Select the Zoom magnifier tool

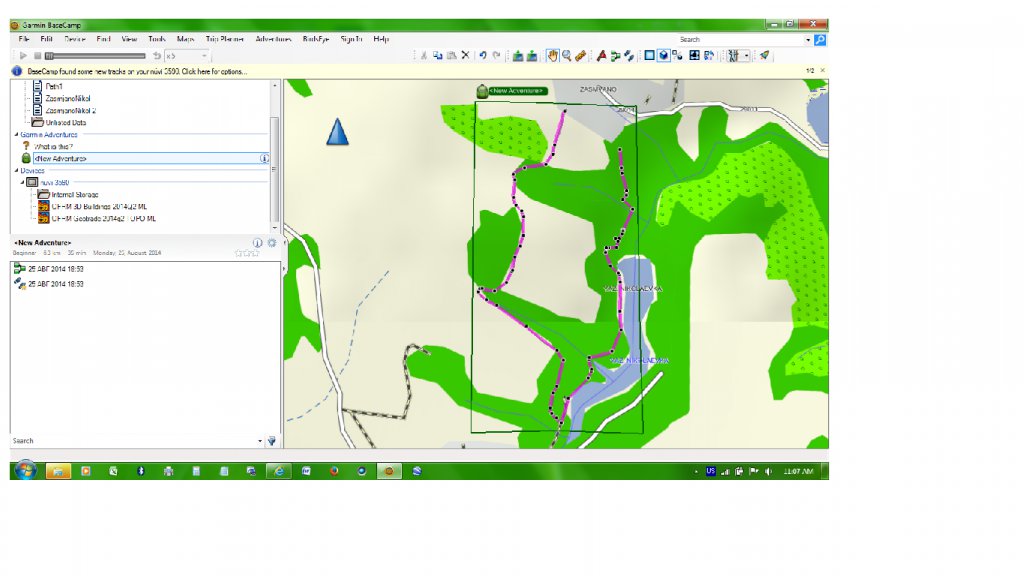click(566, 56)
